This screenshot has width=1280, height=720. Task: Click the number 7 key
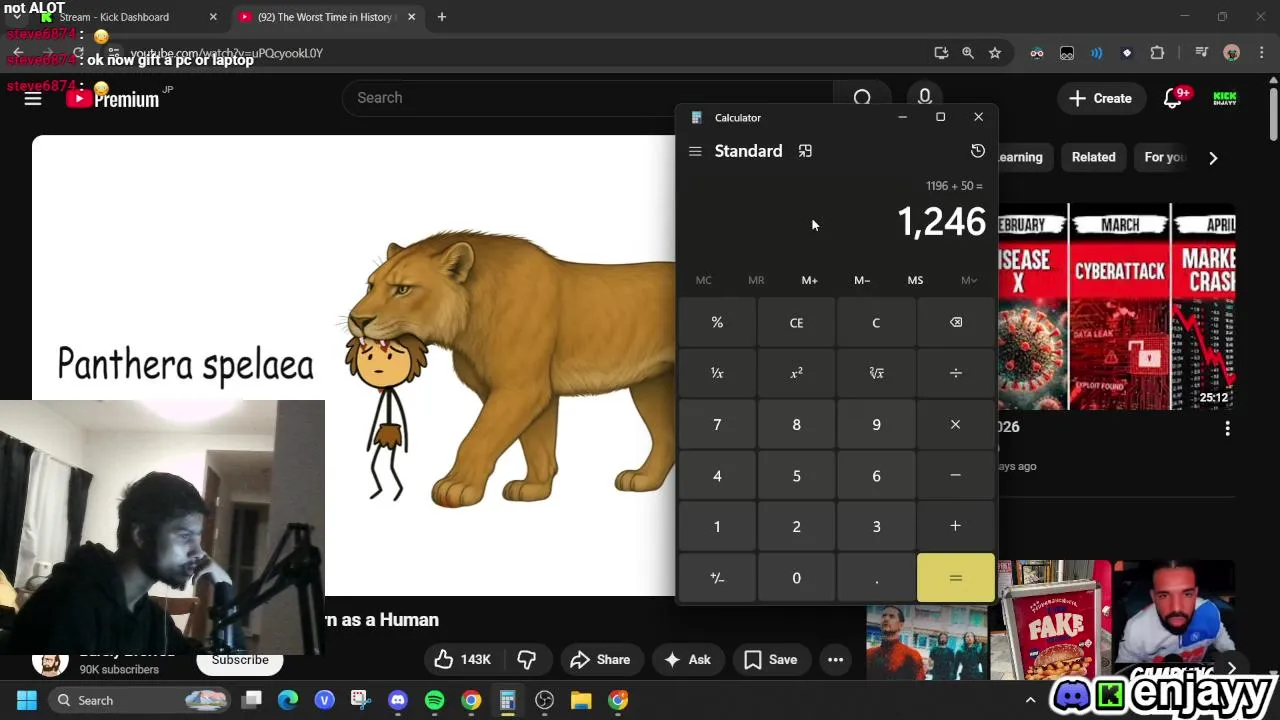(717, 425)
